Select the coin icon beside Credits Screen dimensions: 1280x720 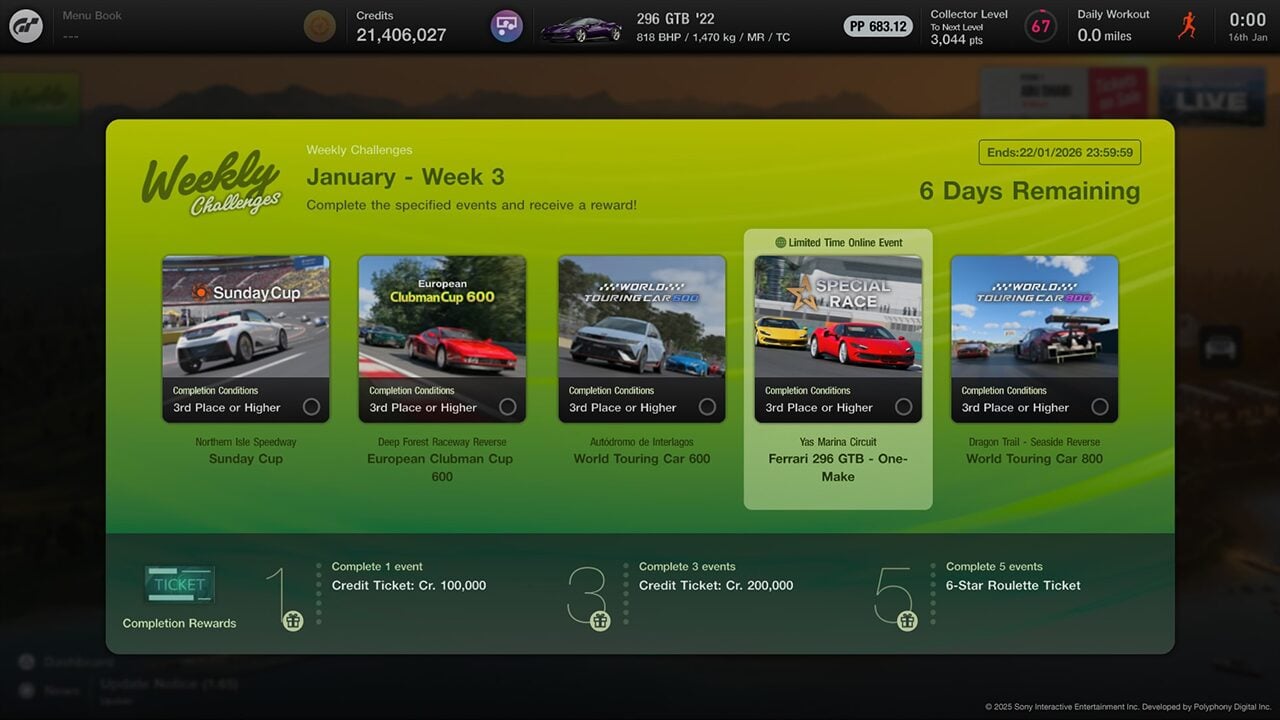(319, 25)
